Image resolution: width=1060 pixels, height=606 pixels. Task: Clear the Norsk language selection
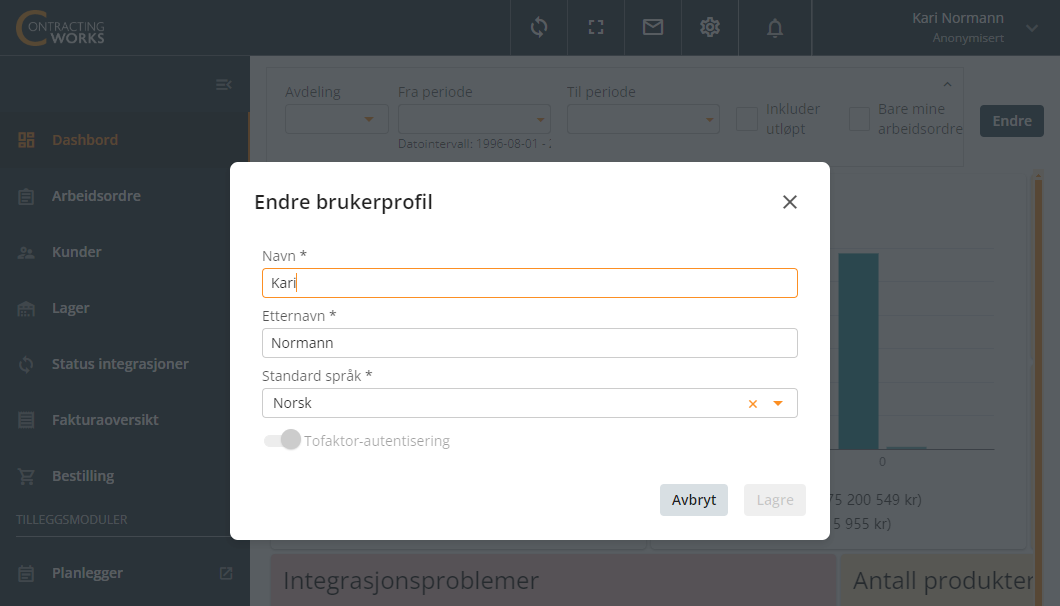752,404
